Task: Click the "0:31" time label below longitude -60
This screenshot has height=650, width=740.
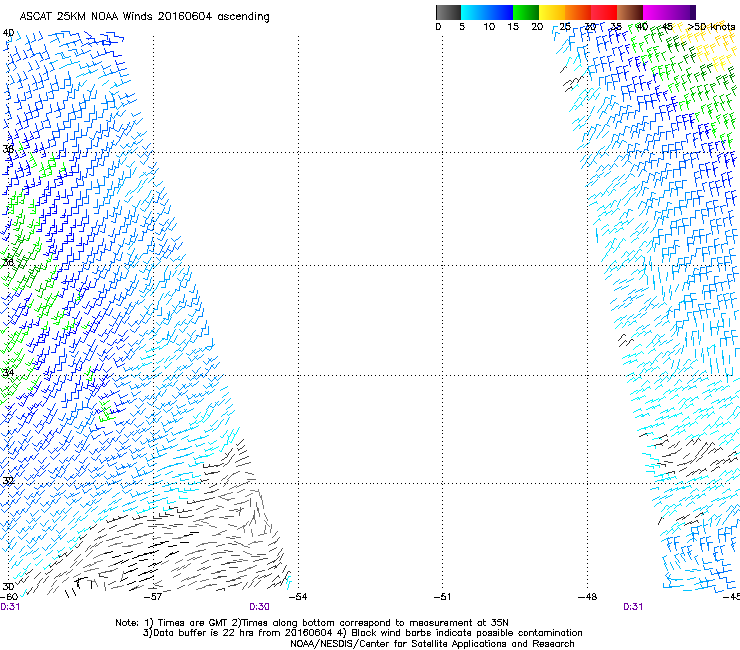Action: tap(10, 607)
